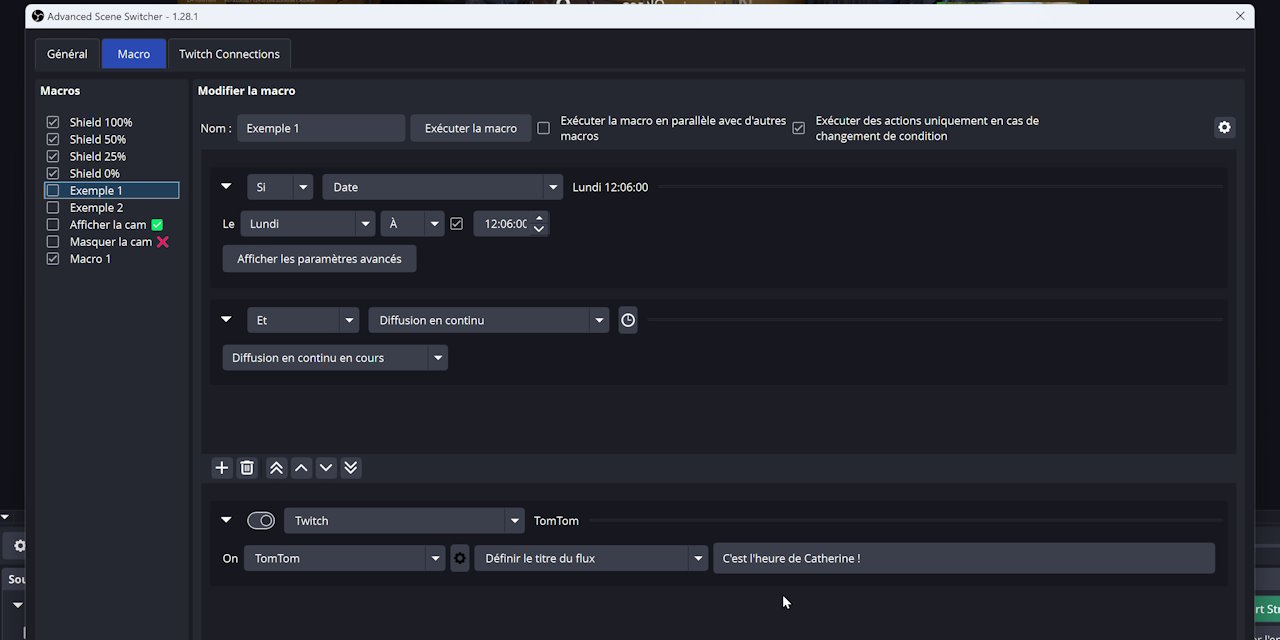The width and height of the screenshot is (1280, 640).
Task: Move condition to top with double-up arrow
Action: pos(276,467)
